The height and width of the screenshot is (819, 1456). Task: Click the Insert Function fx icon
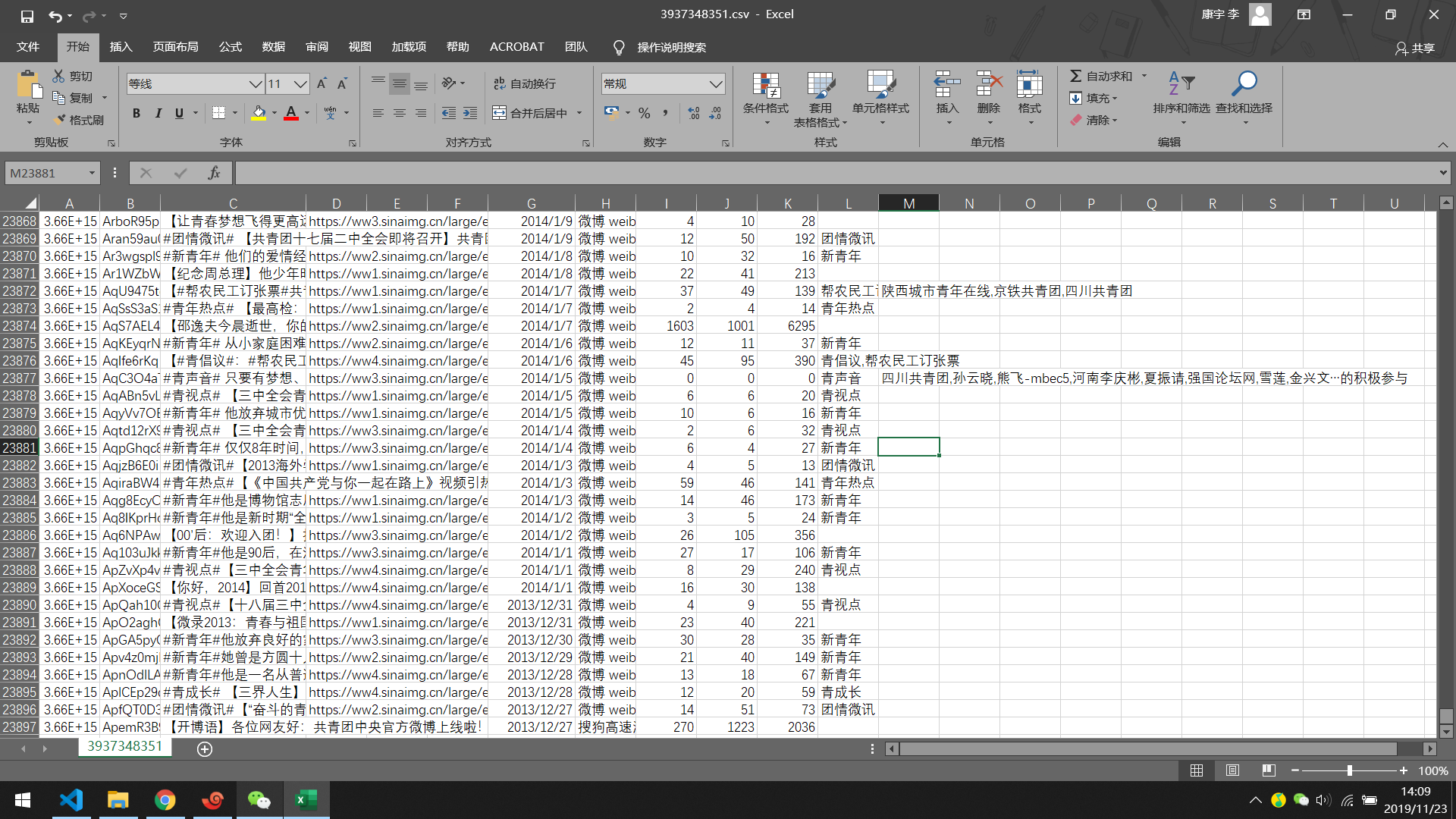coord(214,173)
